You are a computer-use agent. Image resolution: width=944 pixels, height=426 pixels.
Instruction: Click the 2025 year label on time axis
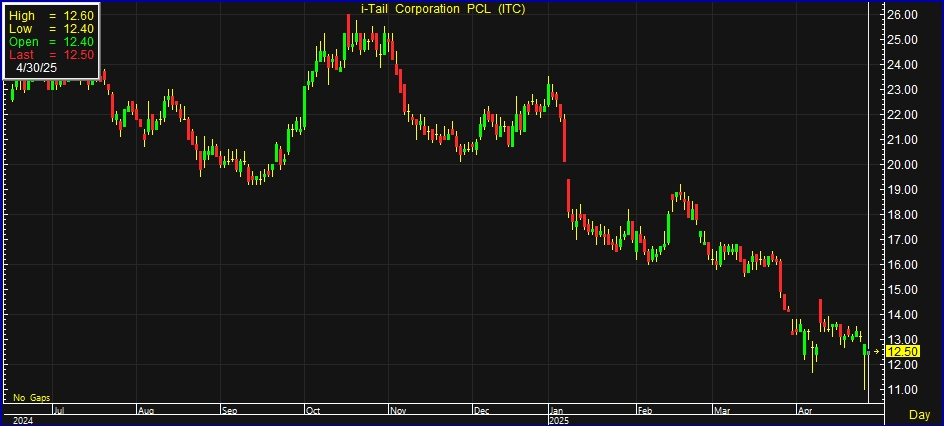(x=559, y=420)
